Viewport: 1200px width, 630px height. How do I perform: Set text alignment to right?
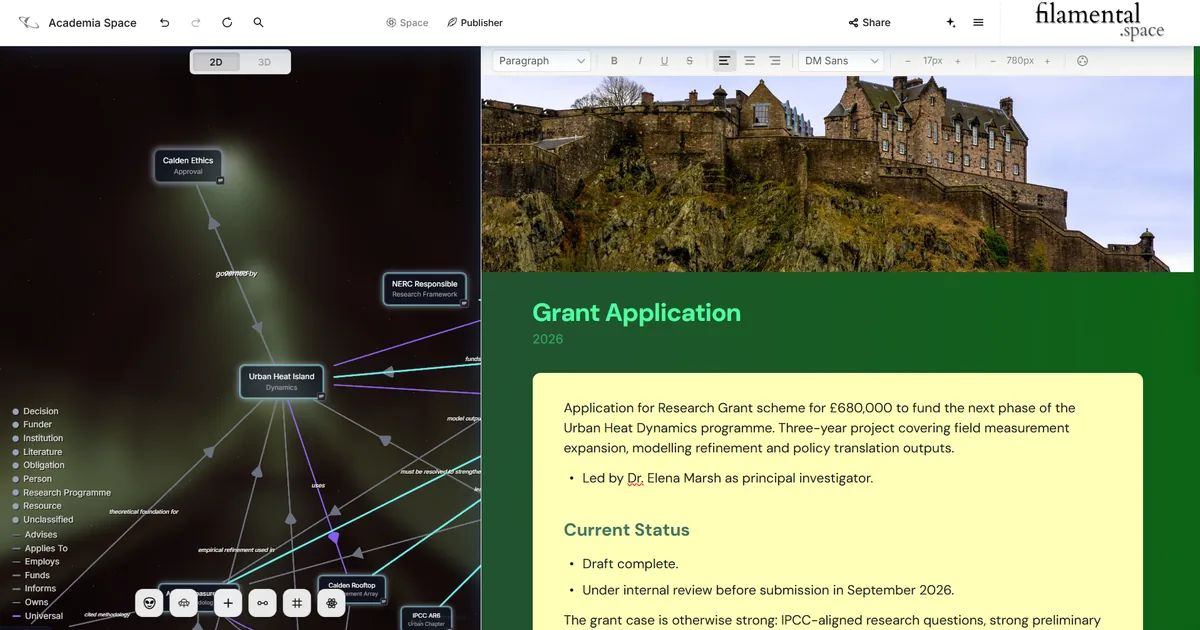point(774,61)
